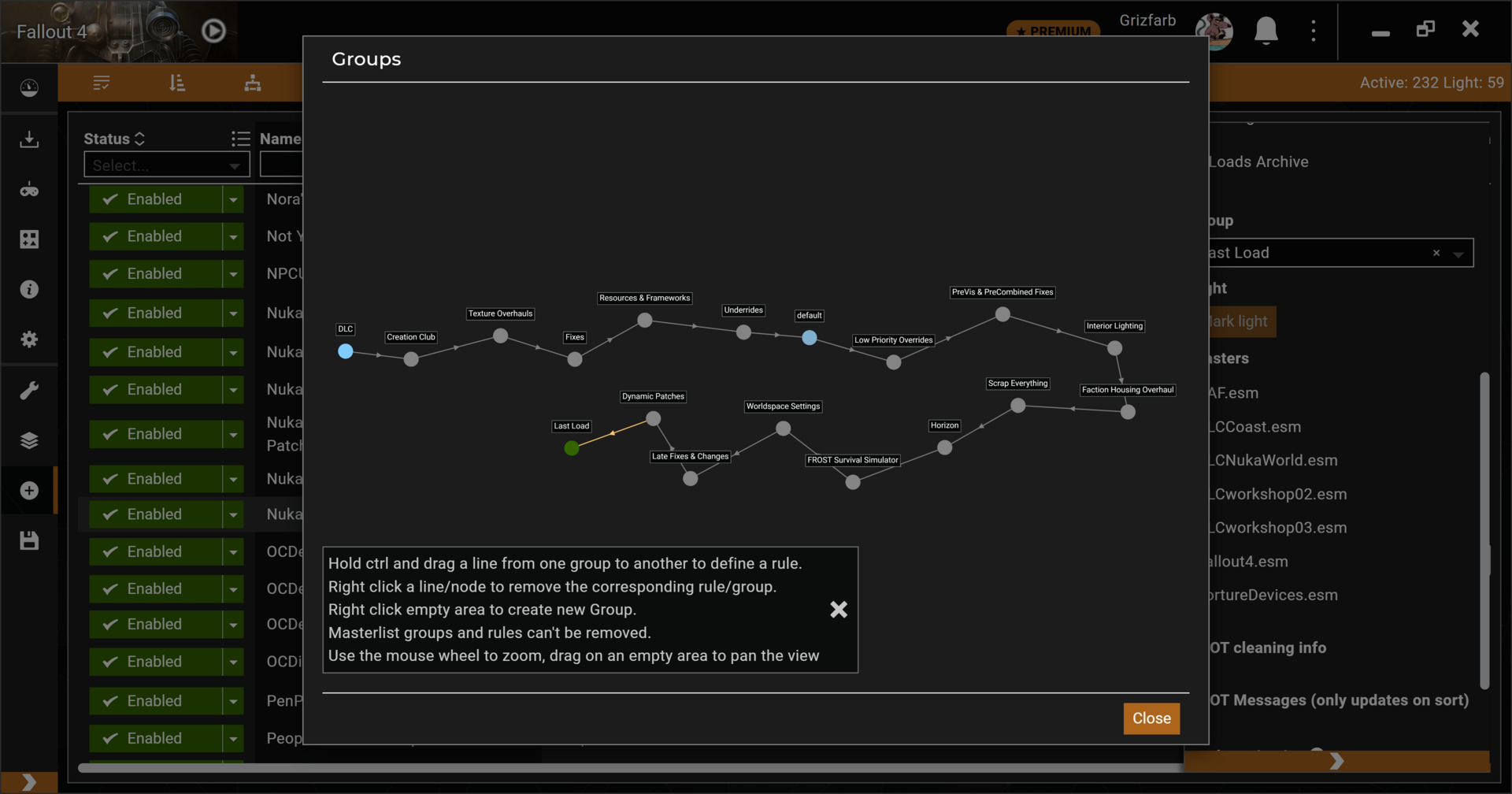Screen dimensions: 1512x794
Task: Open the Knowledge Base info icon
Action: [x=29, y=289]
